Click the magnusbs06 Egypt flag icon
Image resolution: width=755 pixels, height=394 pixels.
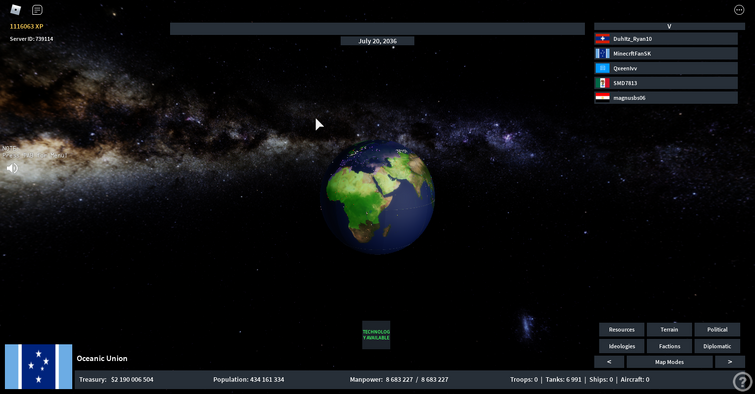(x=602, y=98)
